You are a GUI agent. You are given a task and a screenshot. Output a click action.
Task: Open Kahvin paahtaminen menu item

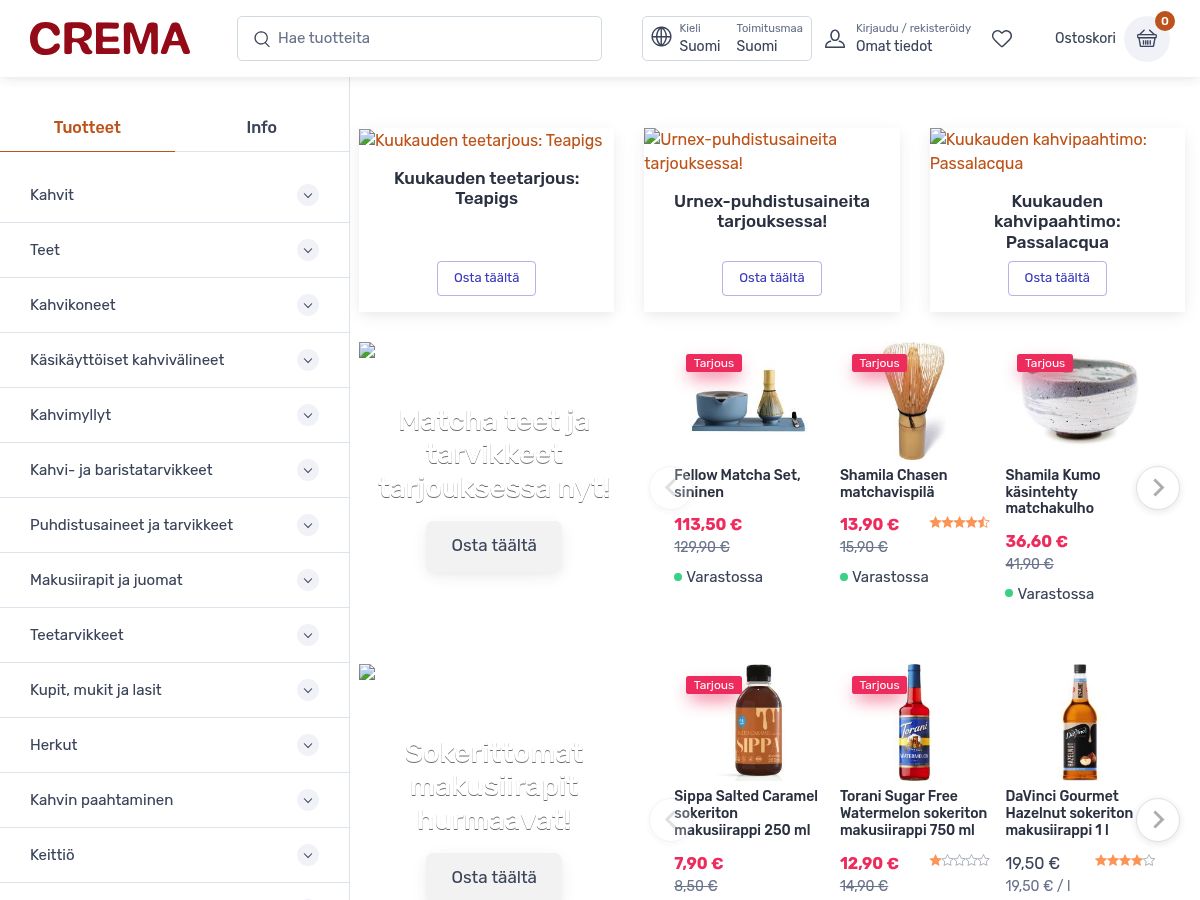pos(101,800)
